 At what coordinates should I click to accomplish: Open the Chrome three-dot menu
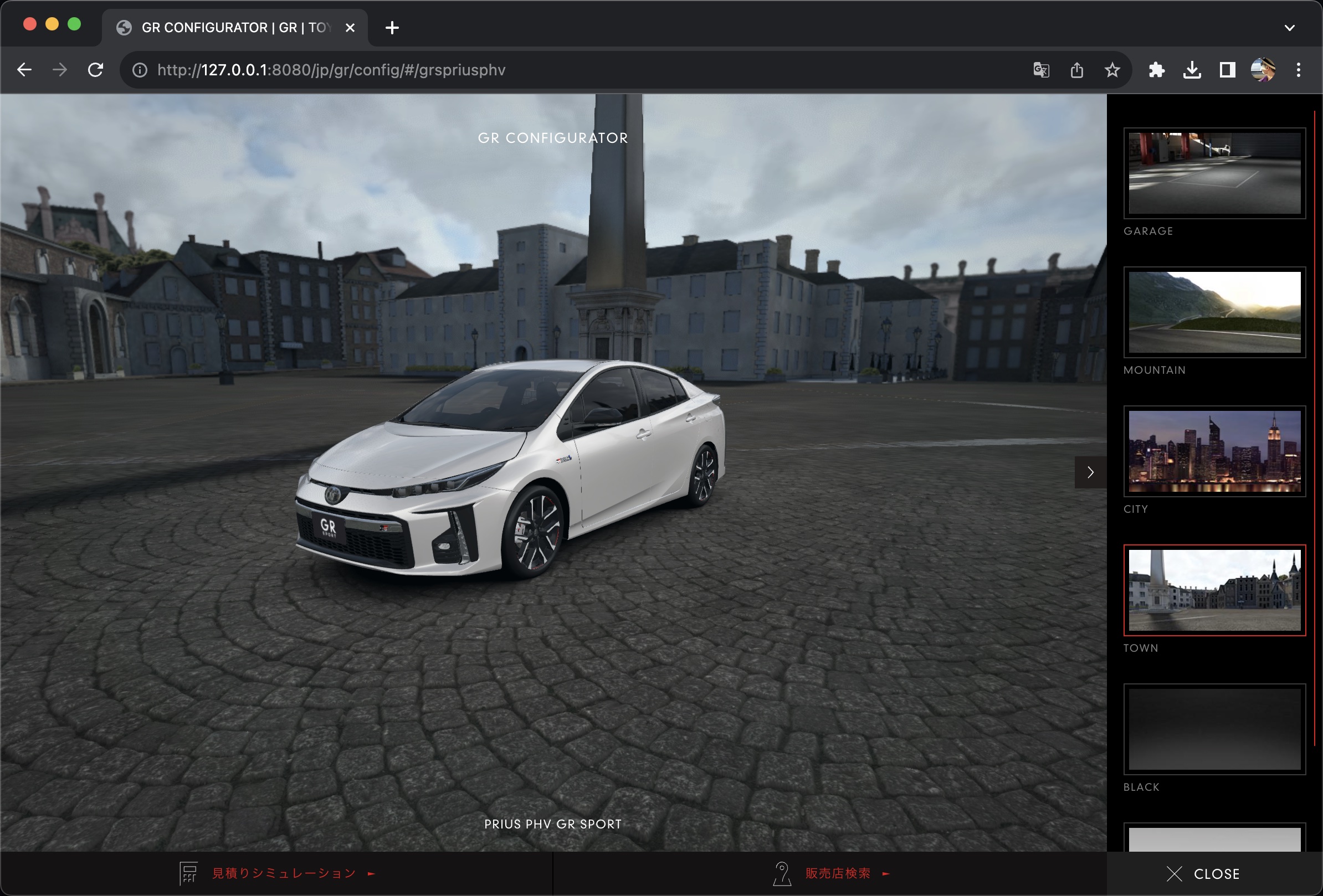(x=1299, y=70)
